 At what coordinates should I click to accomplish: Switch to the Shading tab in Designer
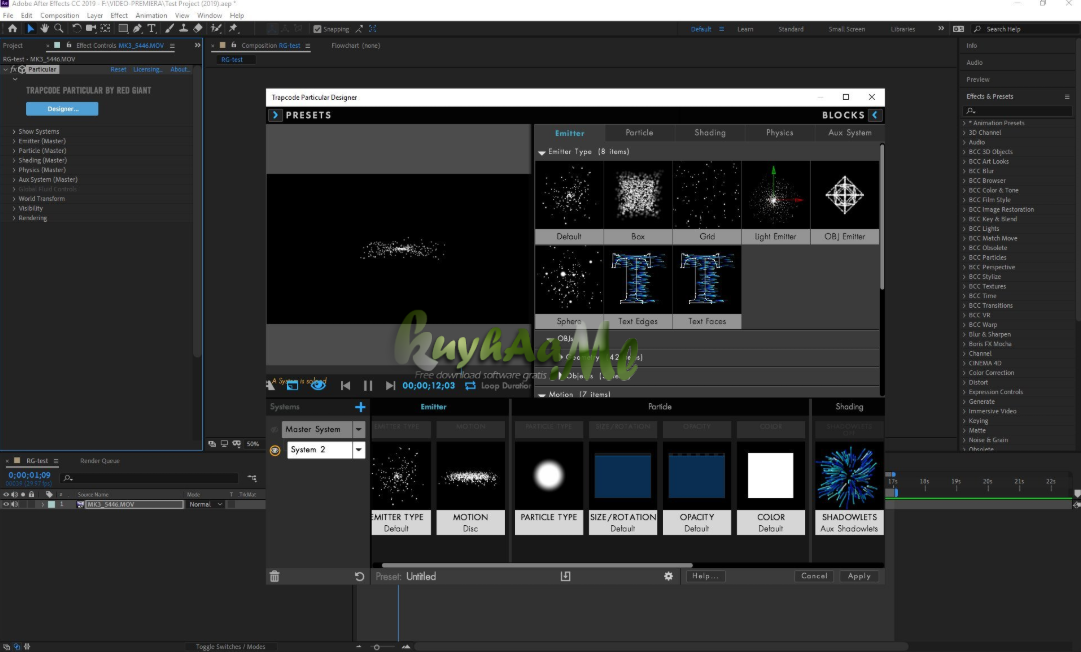709,133
